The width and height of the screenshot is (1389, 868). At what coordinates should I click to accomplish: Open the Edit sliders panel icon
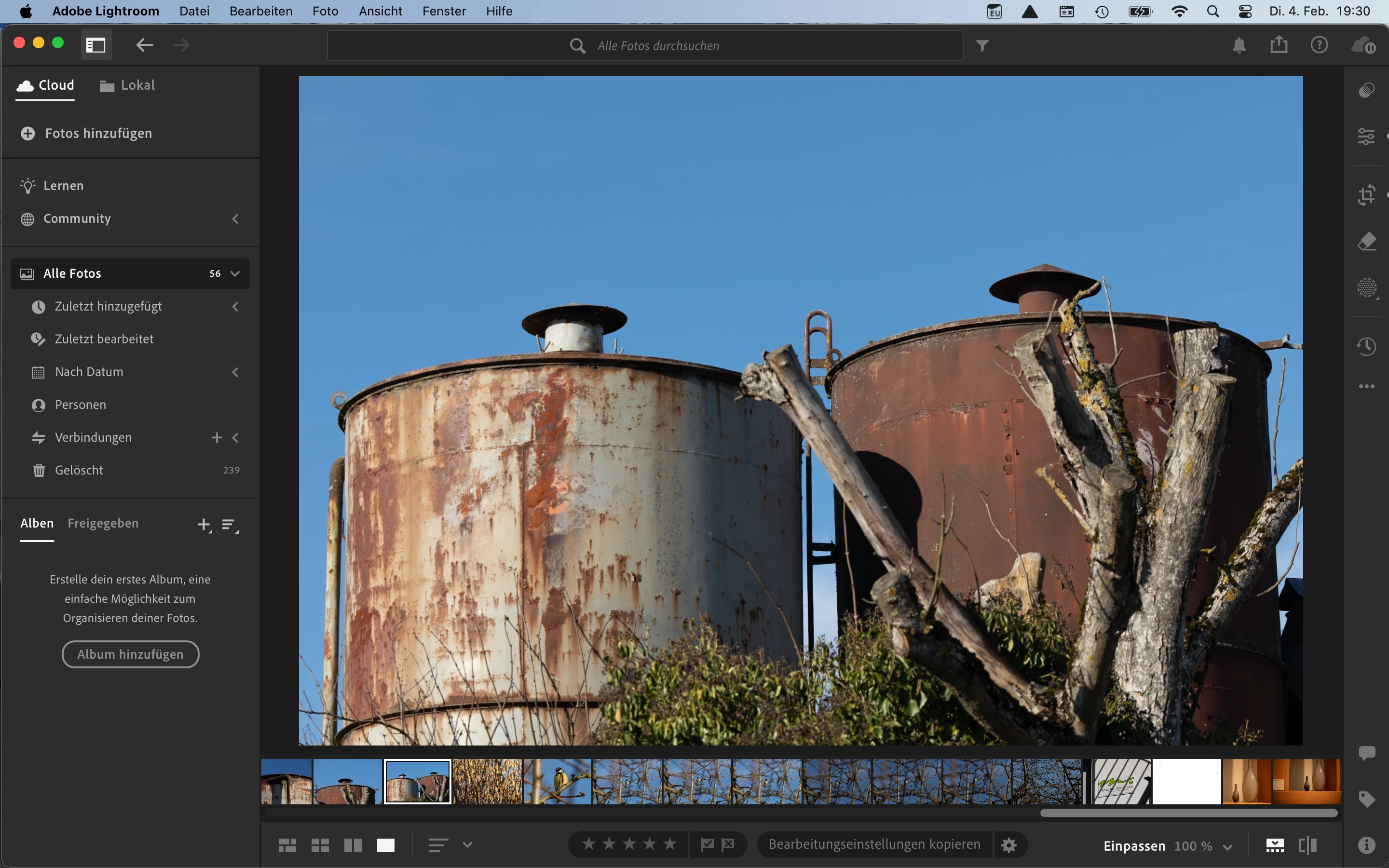coord(1366,136)
